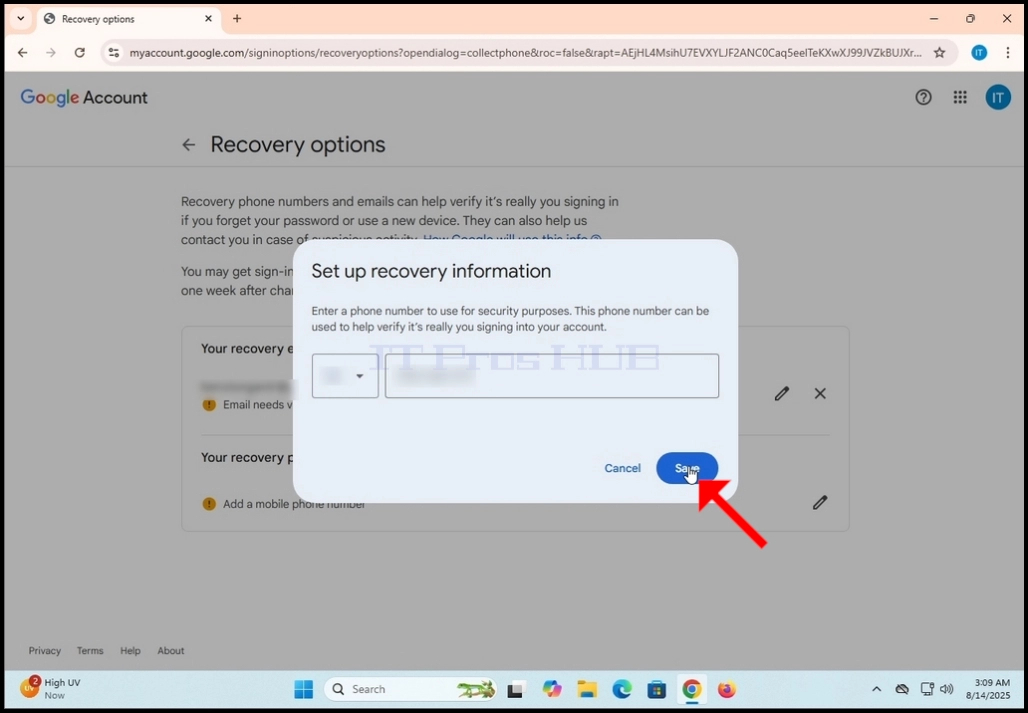Open the High UV weather widget
The width and height of the screenshot is (1028, 713).
pos(50,689)
